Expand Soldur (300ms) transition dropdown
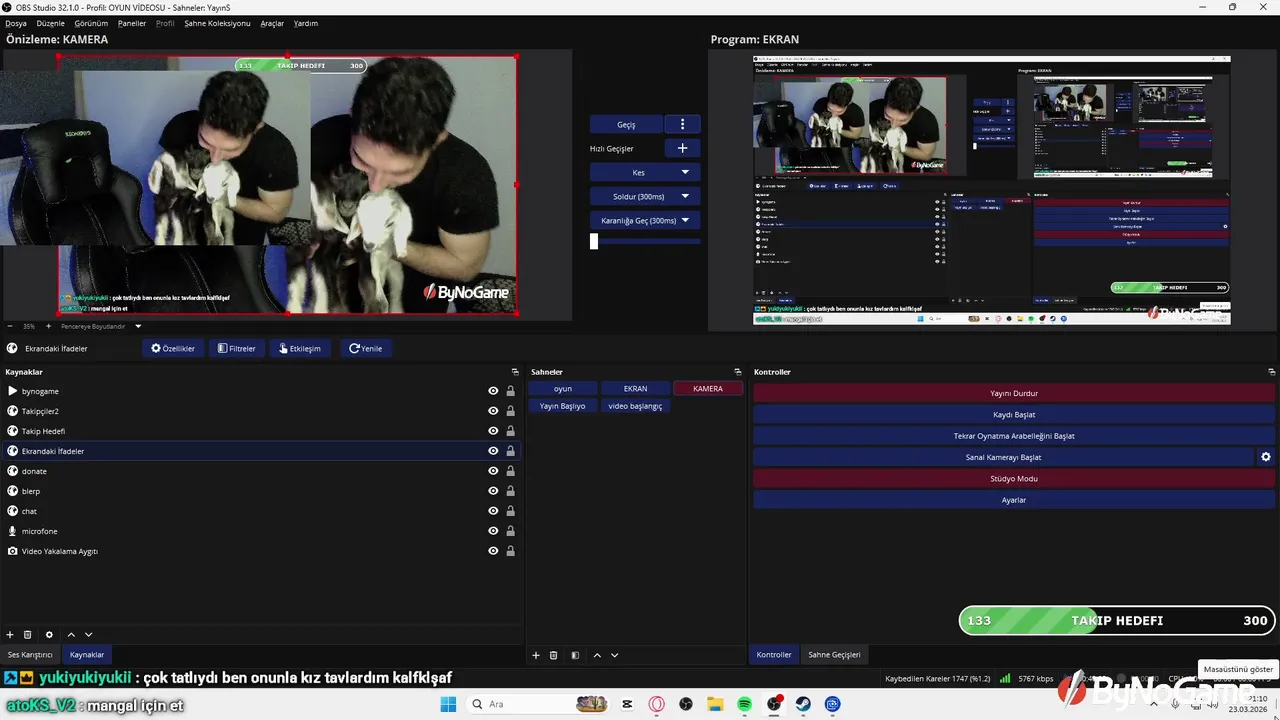The height and width of the screenshot is (720, 1280). tap(685, 196)
